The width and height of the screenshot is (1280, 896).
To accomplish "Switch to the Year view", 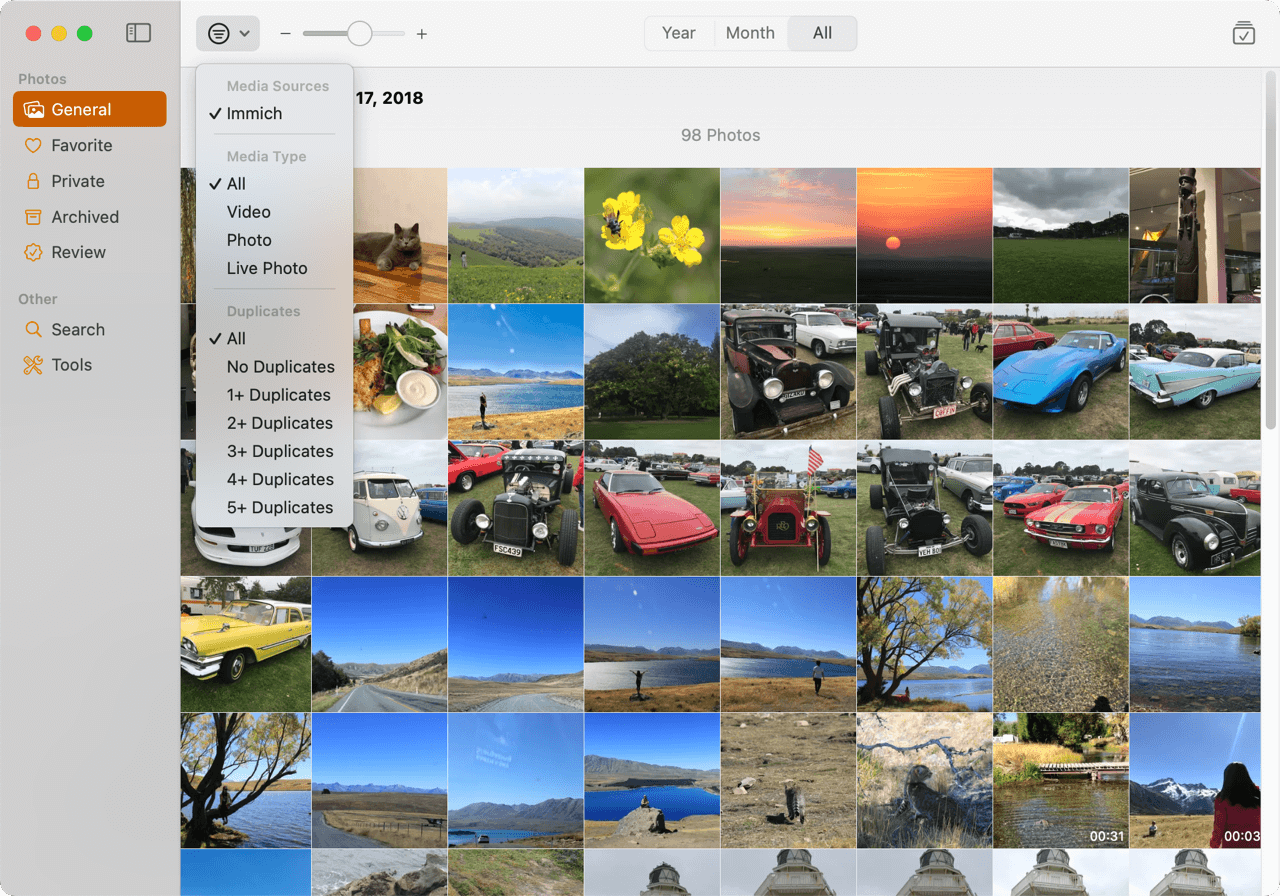I will point(679,32).
